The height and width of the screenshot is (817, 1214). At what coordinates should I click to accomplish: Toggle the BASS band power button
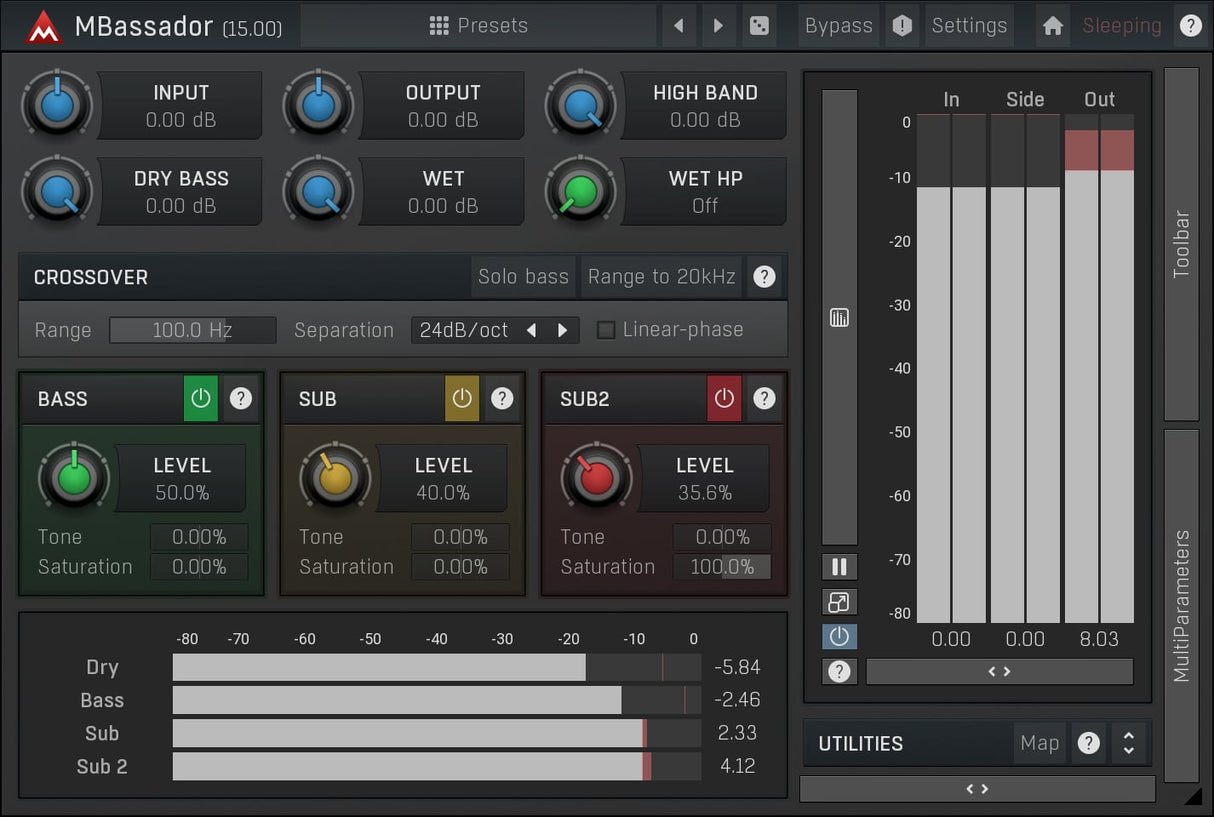200,399
